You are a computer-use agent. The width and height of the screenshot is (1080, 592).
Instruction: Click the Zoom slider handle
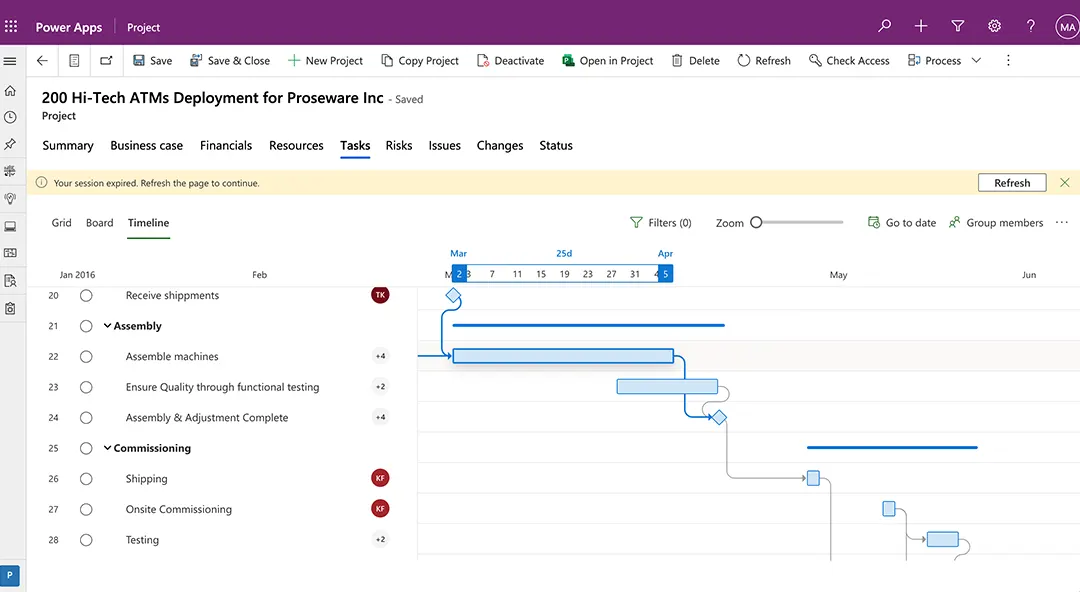(757, 223)
